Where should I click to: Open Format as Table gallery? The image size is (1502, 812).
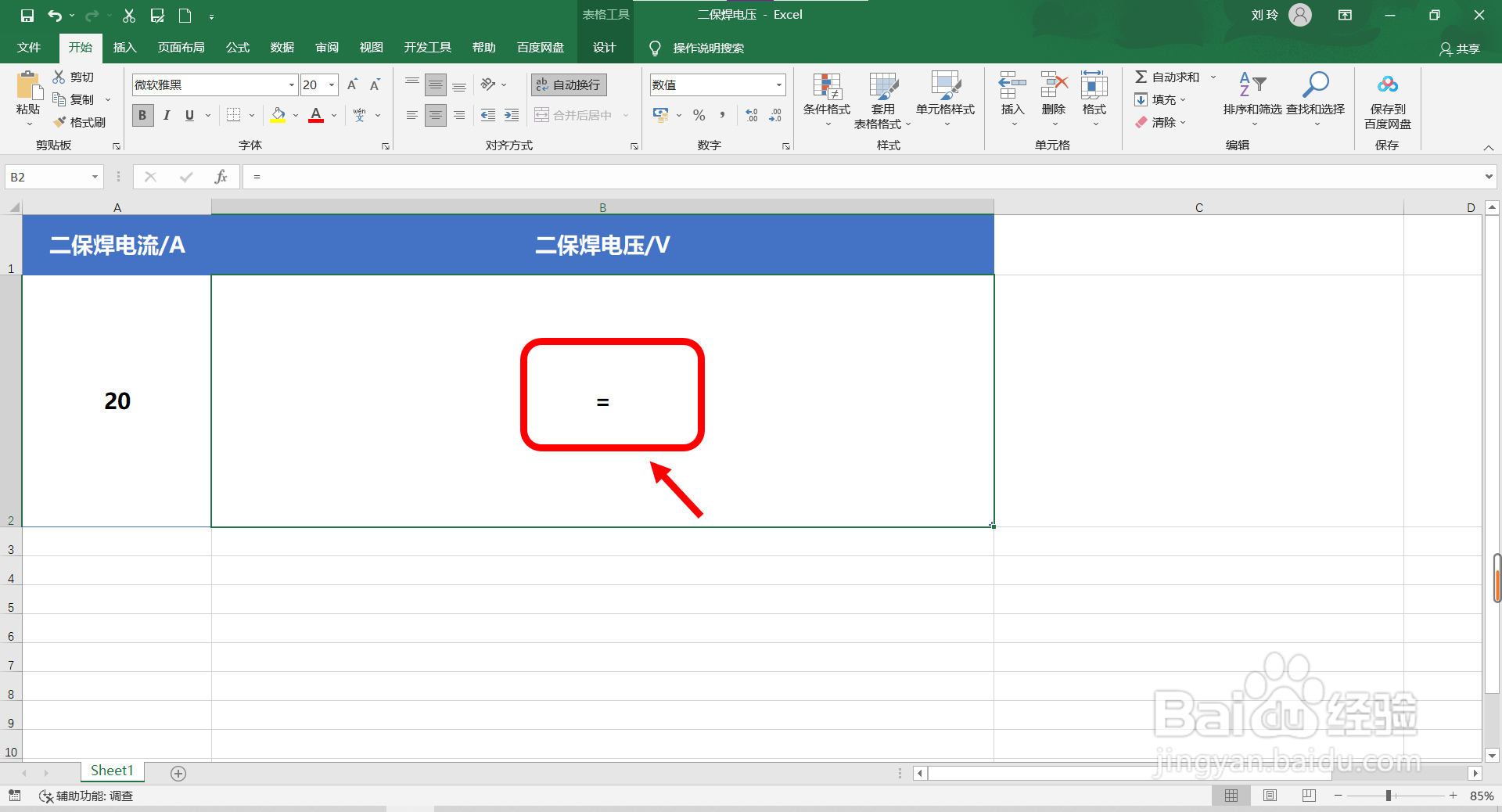[x=883, y=100]
